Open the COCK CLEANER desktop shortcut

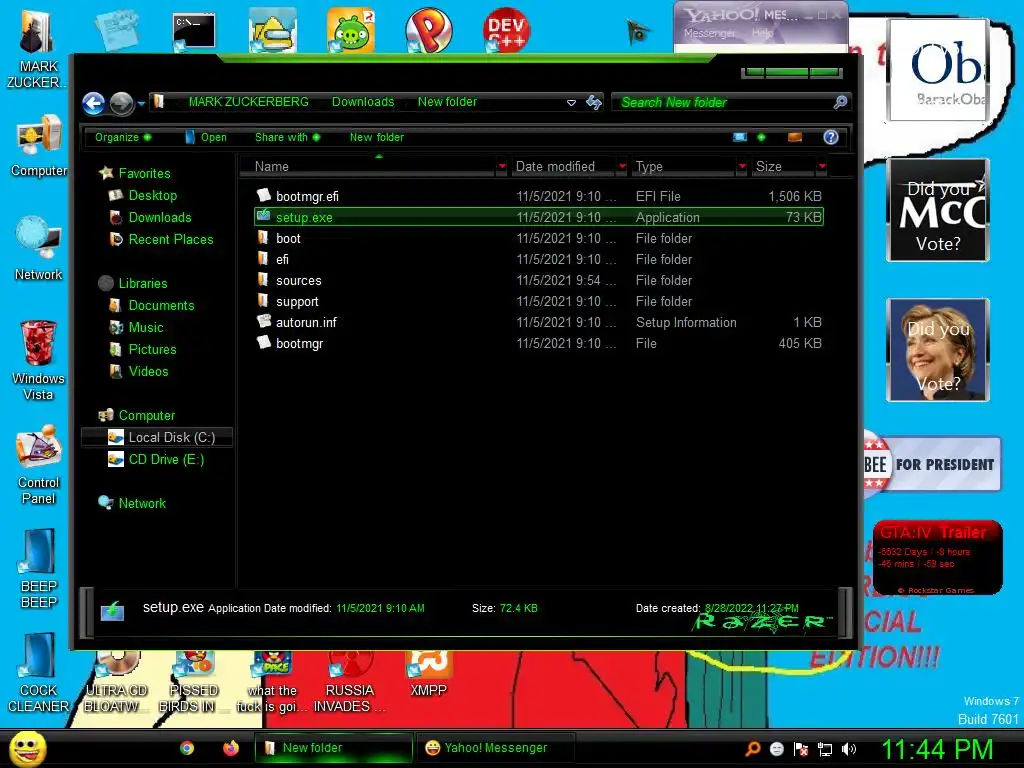(x=39, y=673)
